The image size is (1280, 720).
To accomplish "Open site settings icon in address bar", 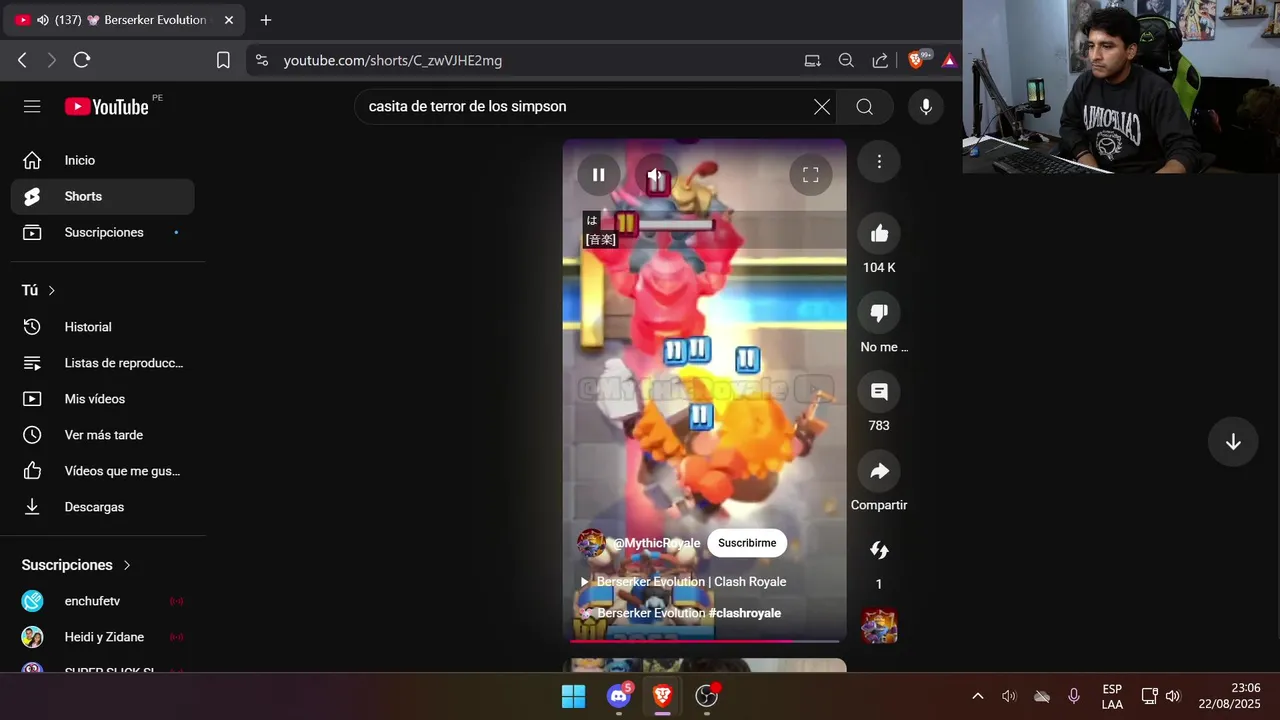I will tap(262, 60).
